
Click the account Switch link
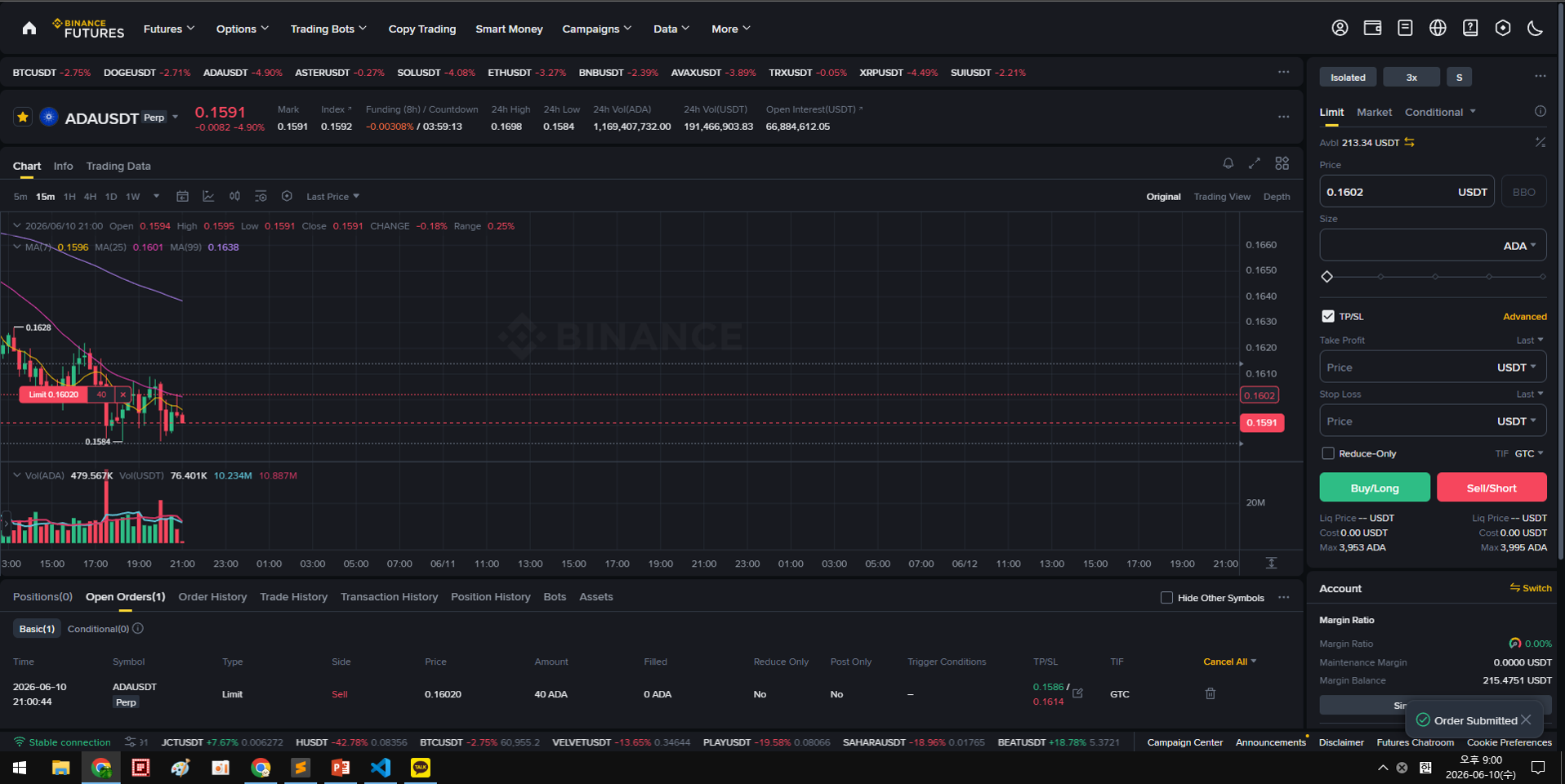point(1531,588)
